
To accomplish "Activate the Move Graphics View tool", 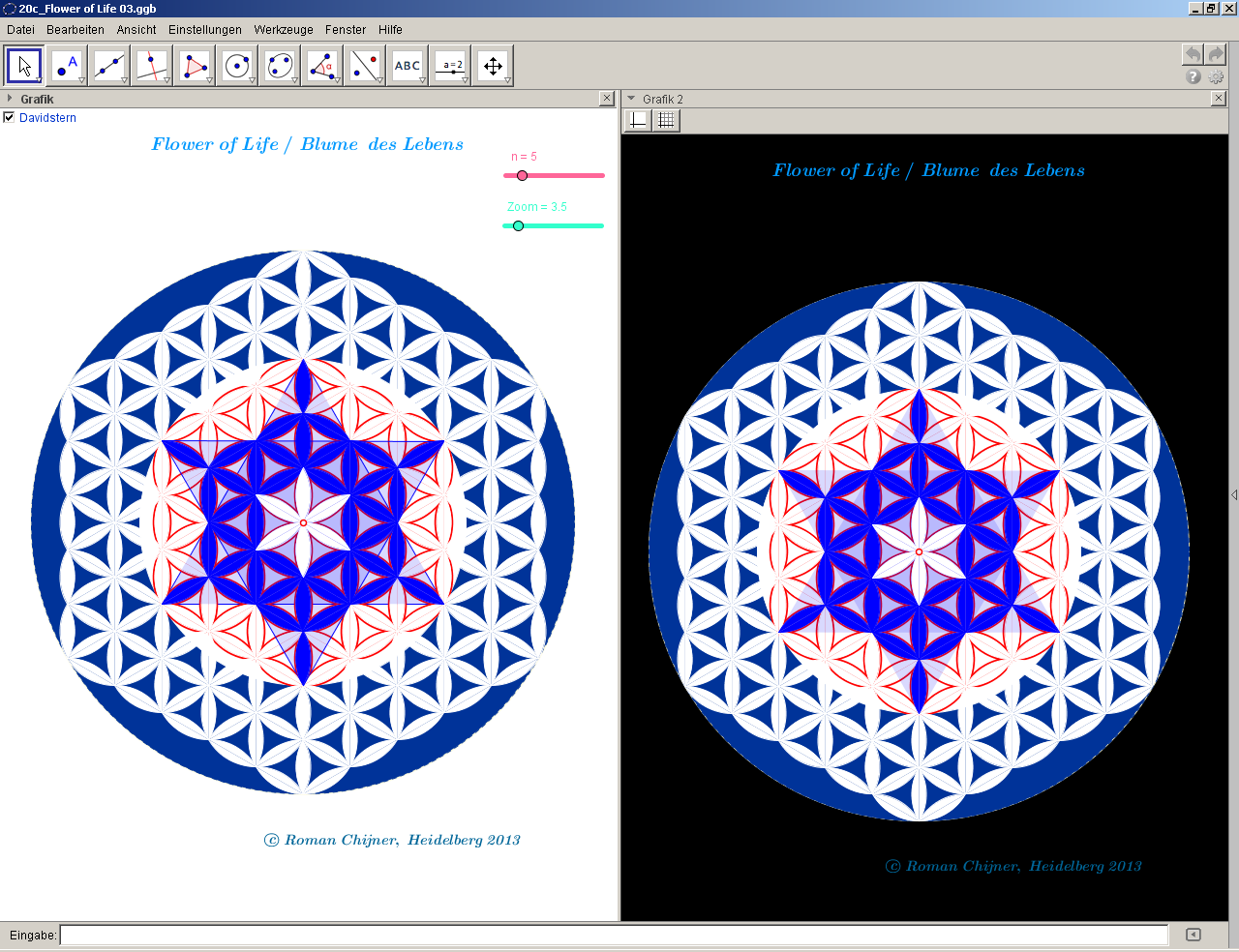I will coord(493,66).
